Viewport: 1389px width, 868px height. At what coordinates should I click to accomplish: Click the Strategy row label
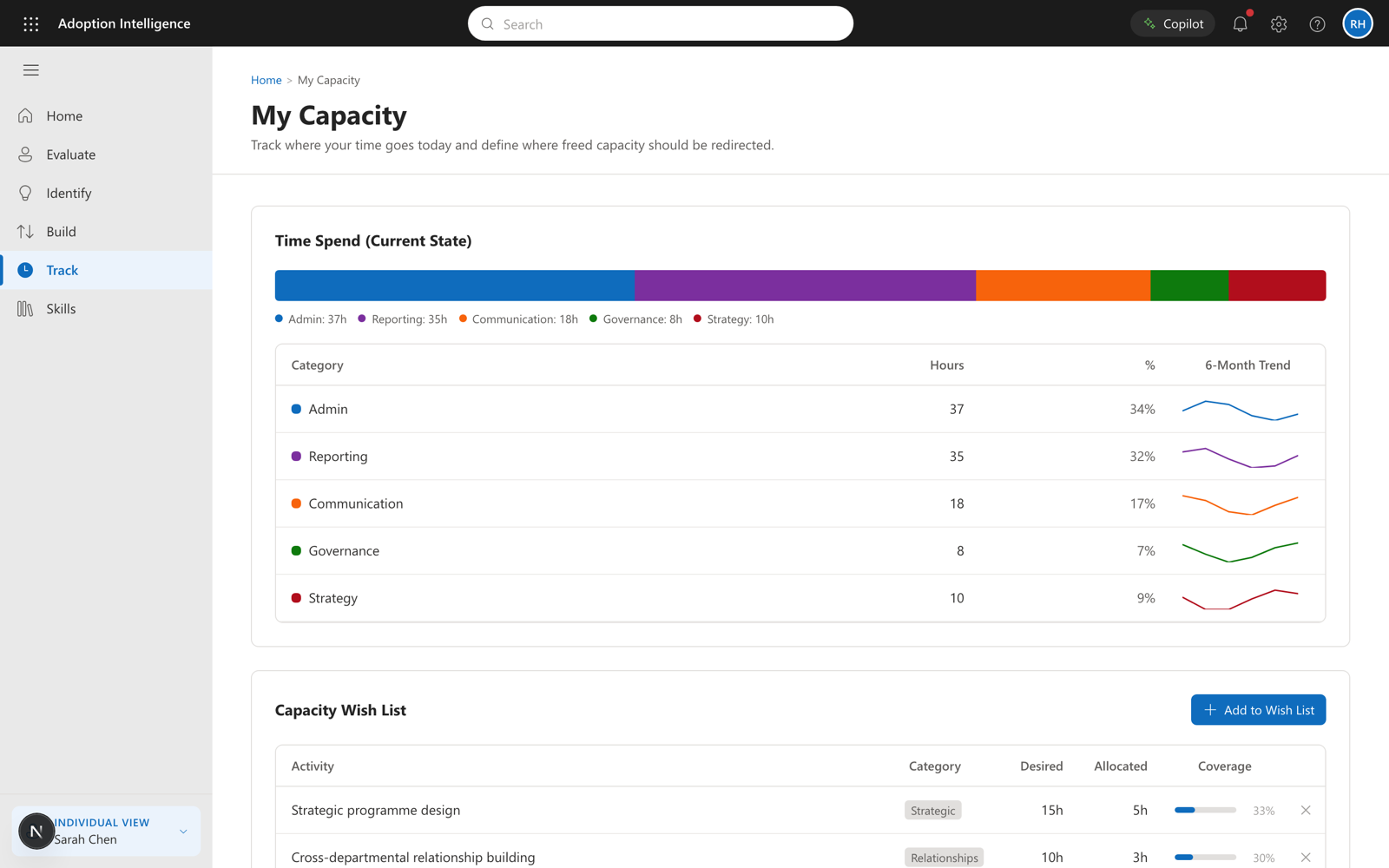332,598
